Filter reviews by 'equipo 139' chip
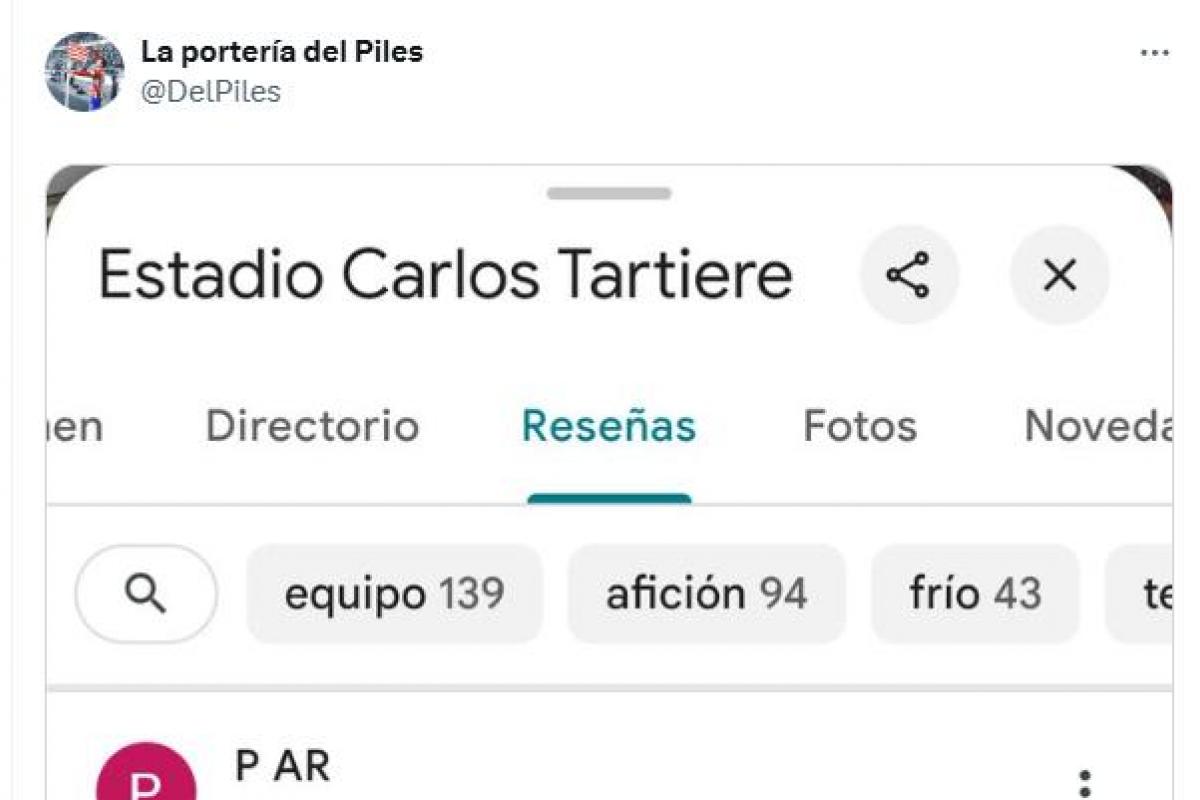Screen dimensions: 1200x800 coord(394,594)
